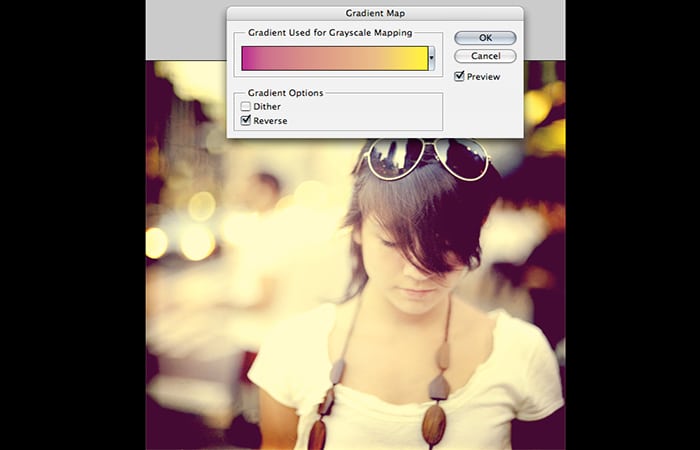The height and width of the screenshot is (450, 700).
Task: Click the magenta end of the gradient bar
Action: [250, 60]
